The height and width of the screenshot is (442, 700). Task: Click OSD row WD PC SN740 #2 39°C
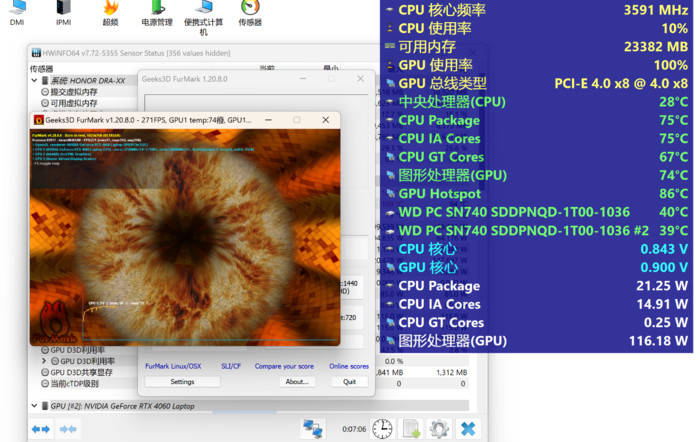[x=537, y=230]
